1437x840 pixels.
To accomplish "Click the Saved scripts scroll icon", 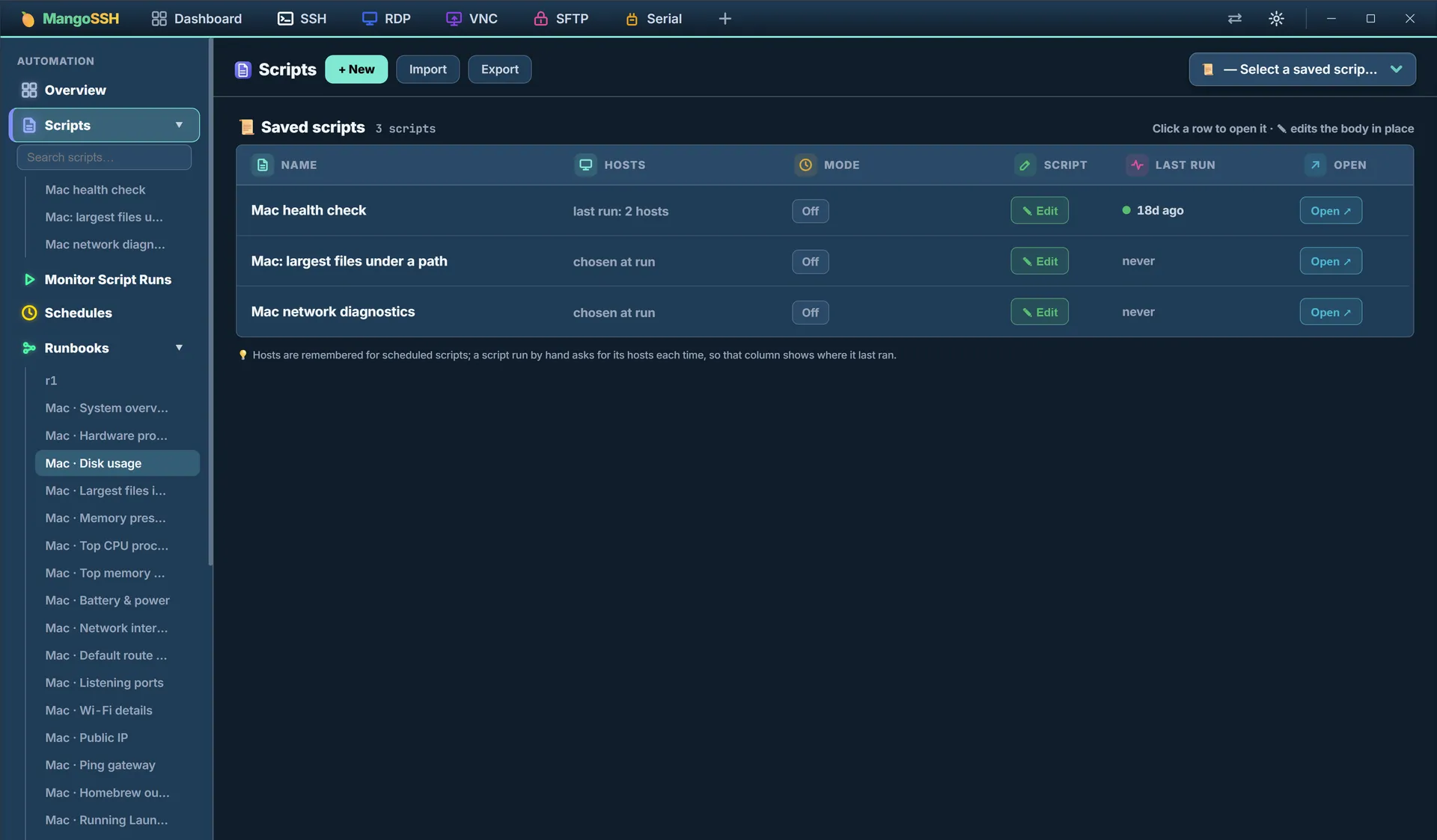I will (x=247, y=127).
